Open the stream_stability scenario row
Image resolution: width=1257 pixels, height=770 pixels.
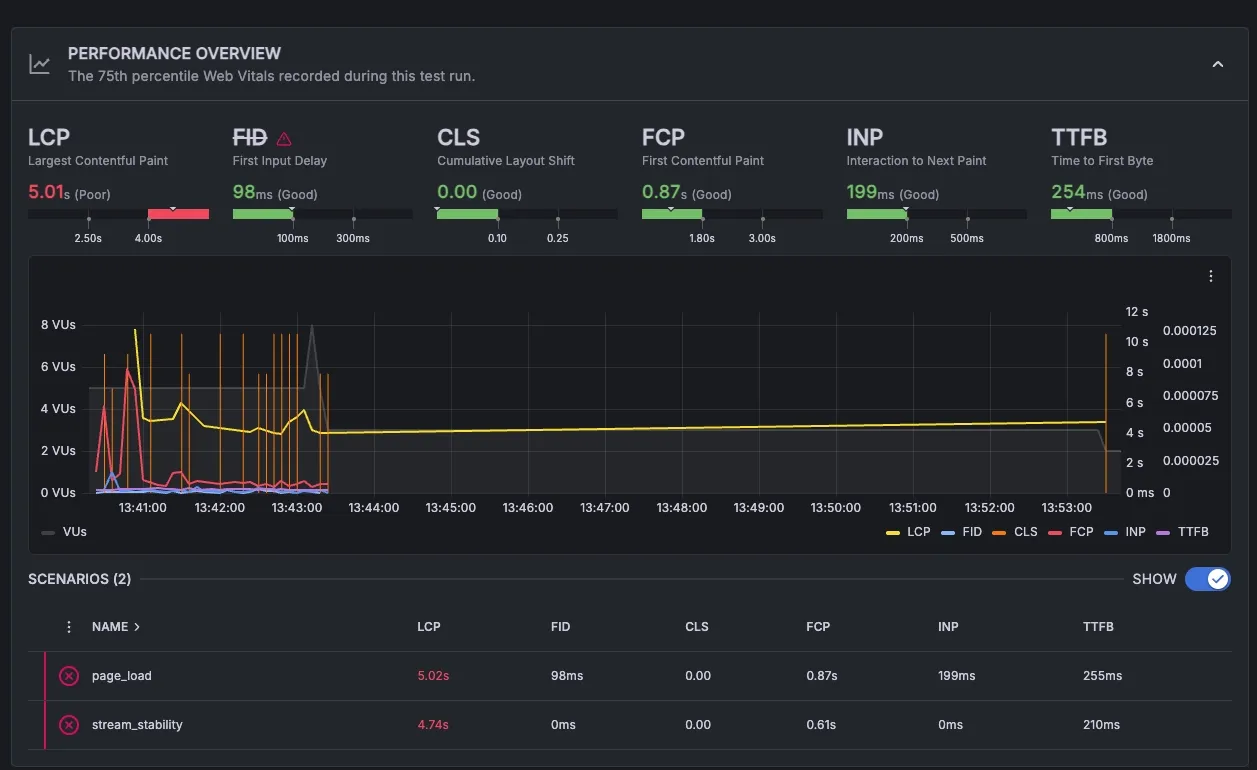click(137, 725)
